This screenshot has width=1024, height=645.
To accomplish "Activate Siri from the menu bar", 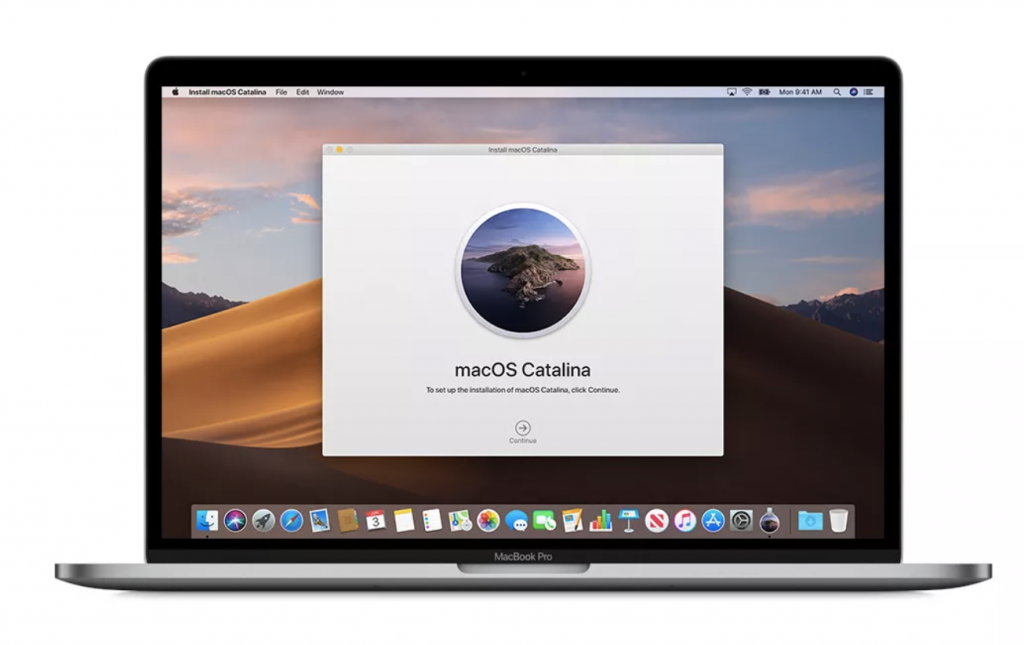I will point(854,92).
